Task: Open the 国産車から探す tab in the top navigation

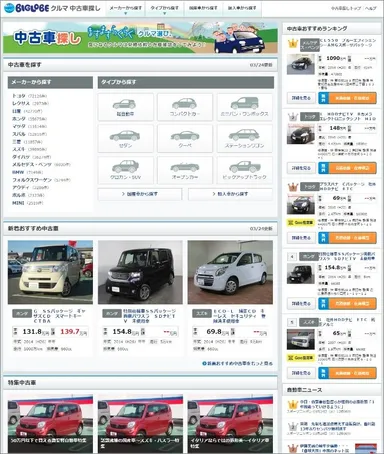Action: pyautogui.click(x=203, y=8)
